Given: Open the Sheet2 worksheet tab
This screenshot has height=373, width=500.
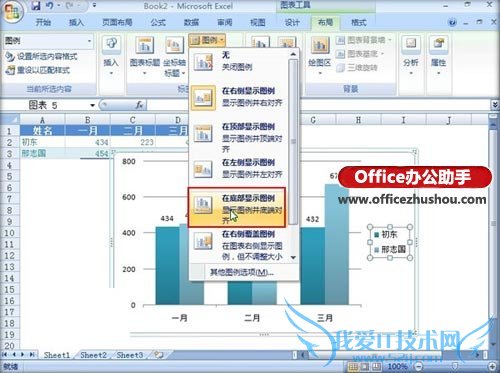Looking at the screenshot, I should click(93, 355).
